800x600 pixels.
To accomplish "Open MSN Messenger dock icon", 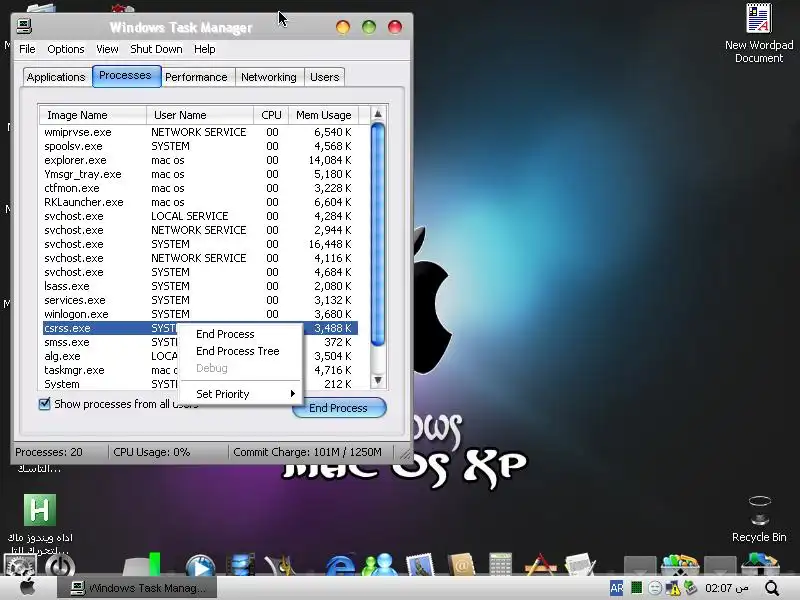I will tap(380, 565).
